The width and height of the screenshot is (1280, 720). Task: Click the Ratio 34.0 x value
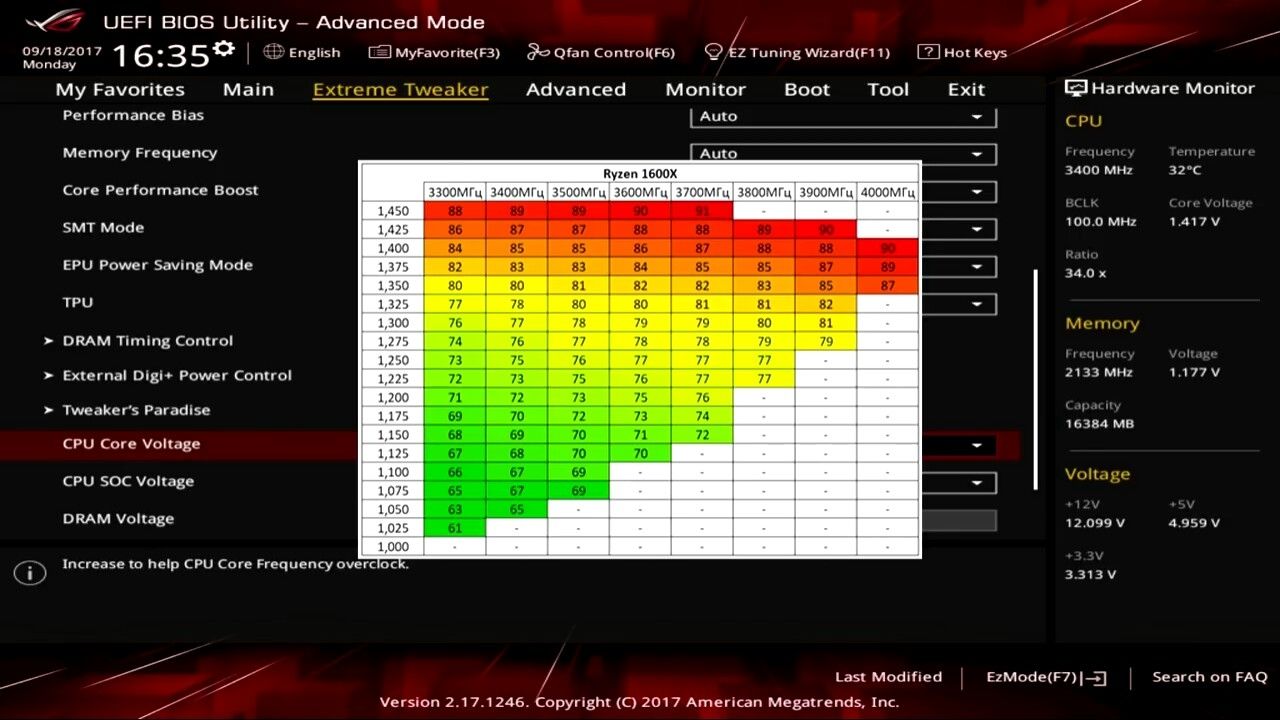1085,273
